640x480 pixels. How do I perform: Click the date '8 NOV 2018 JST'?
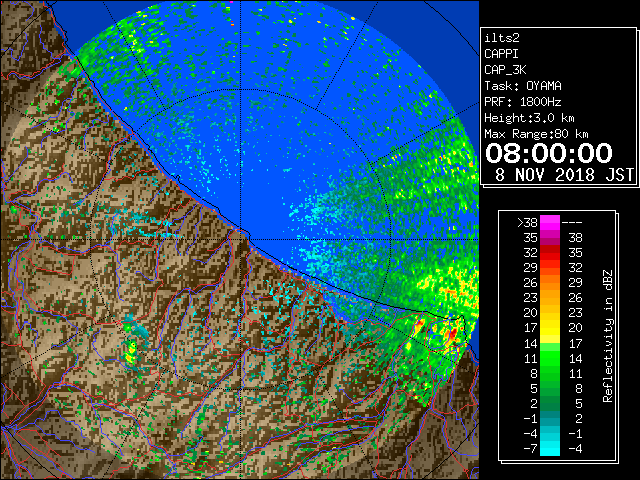[564, 175]
